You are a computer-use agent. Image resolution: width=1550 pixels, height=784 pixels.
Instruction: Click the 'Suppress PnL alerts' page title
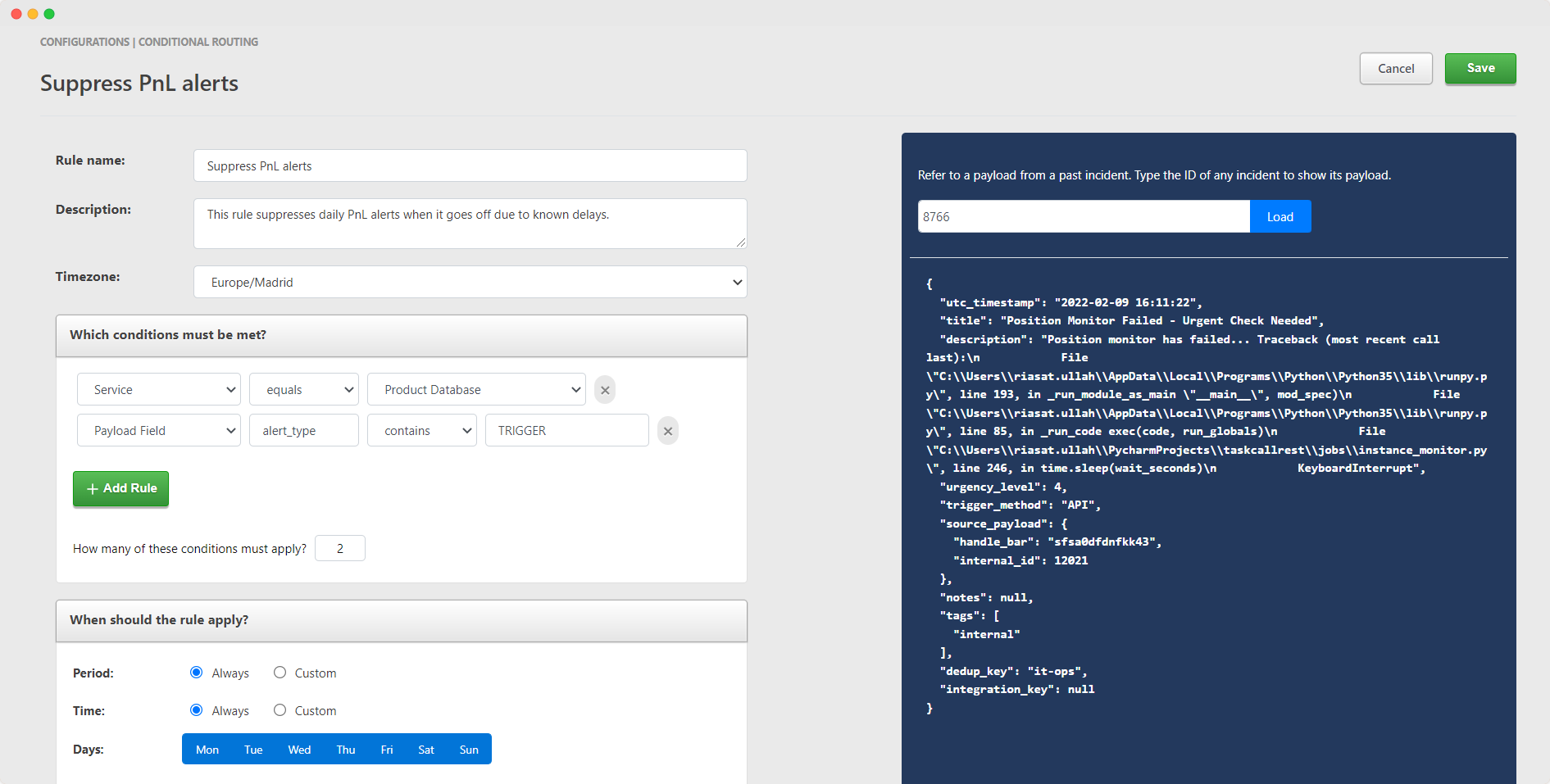[139, 84]
